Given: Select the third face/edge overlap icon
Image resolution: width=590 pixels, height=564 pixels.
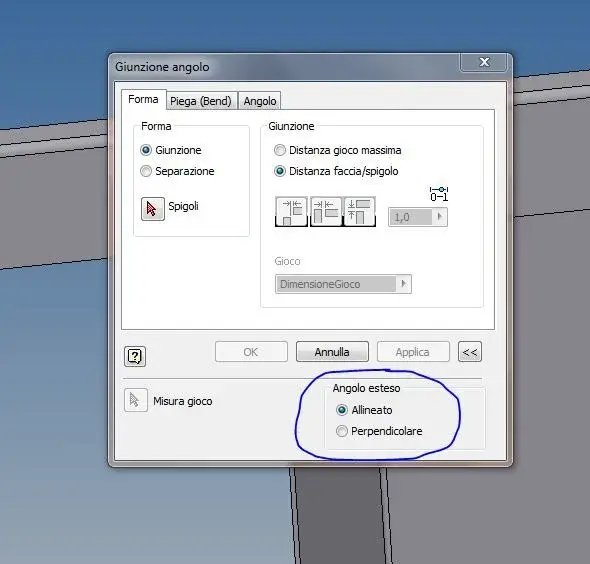Looking at the screenshot, I should (x=359, y=211).
